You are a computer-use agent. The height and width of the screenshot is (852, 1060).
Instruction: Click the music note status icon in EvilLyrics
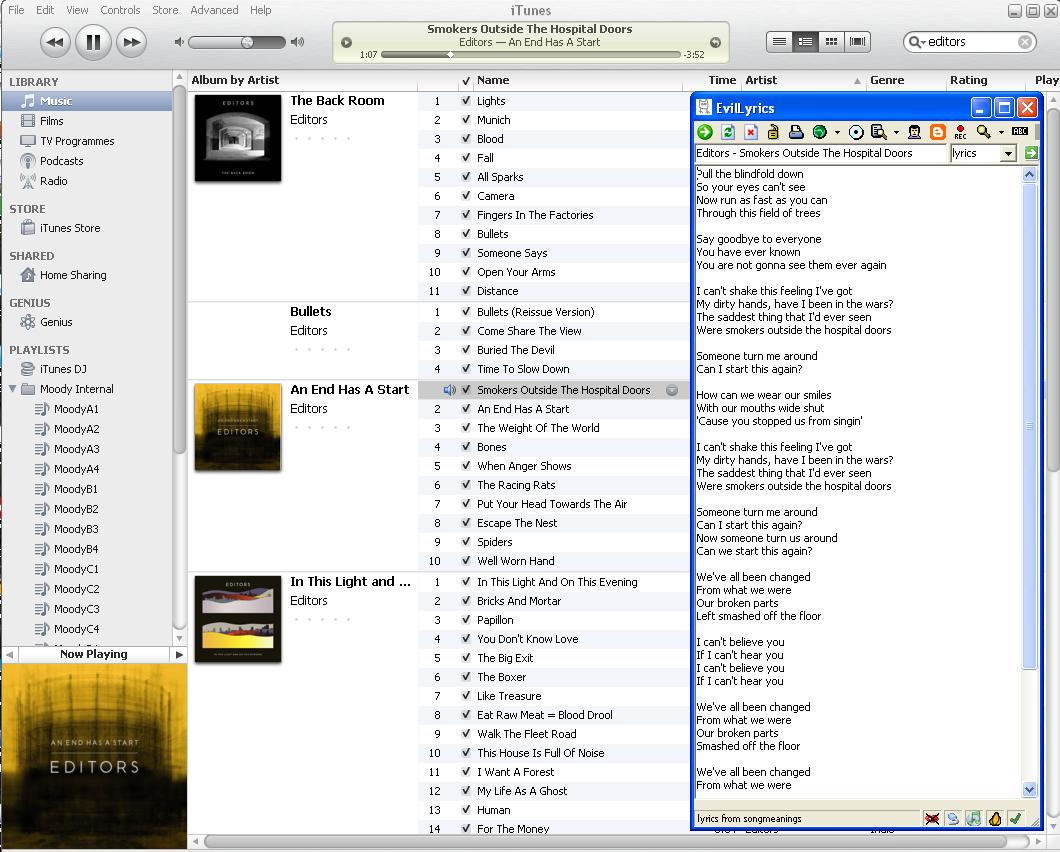coord(973,819)
